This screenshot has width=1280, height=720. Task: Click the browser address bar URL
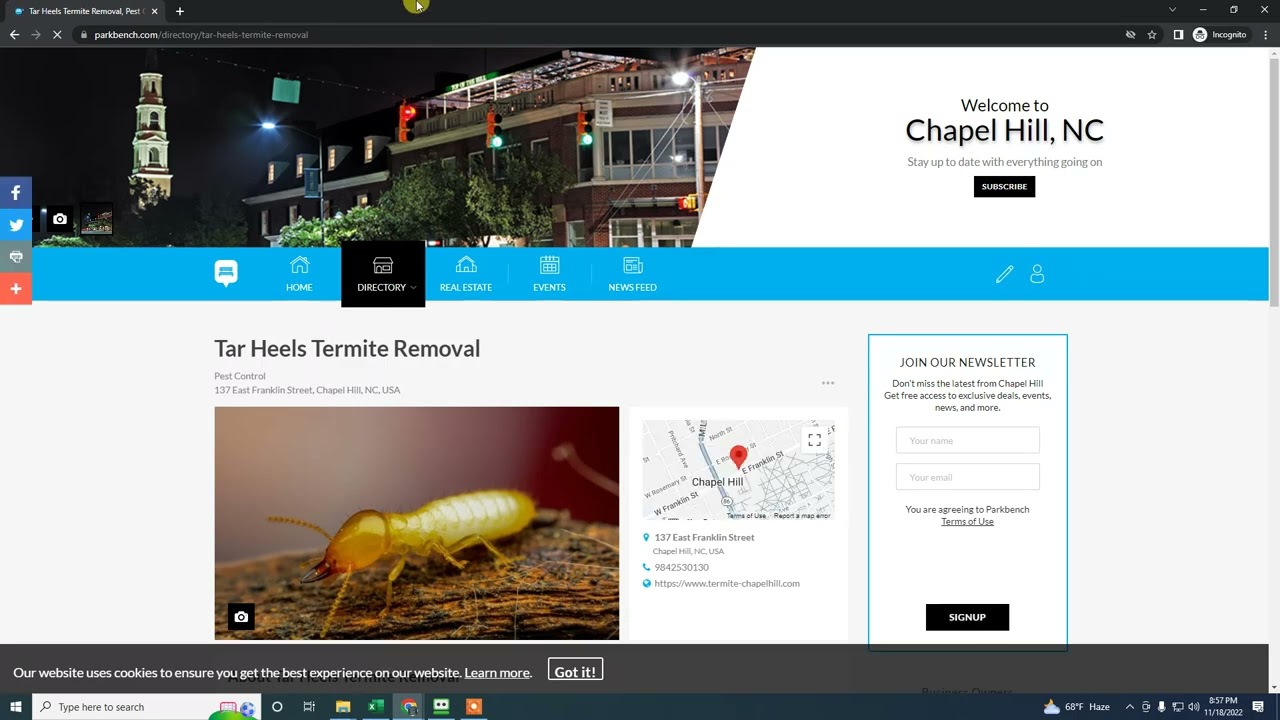[201, 35]
